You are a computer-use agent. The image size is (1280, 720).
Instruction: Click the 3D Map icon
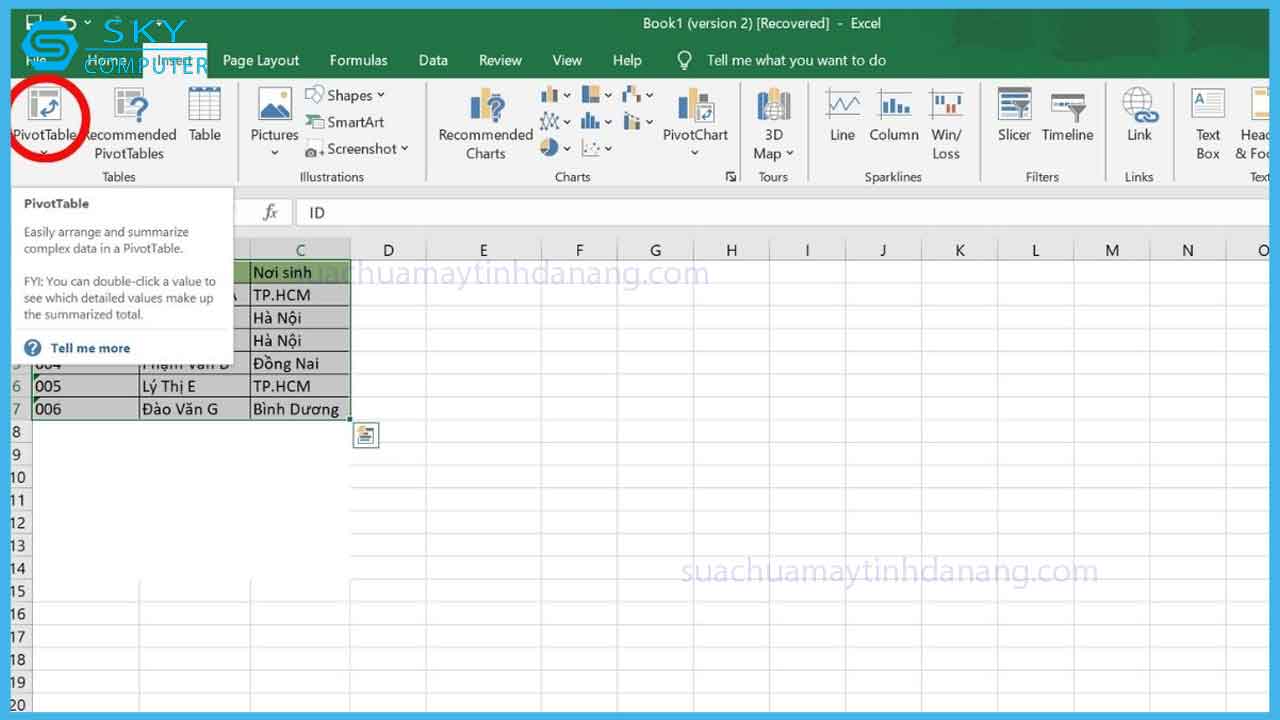tap(773, 105)
